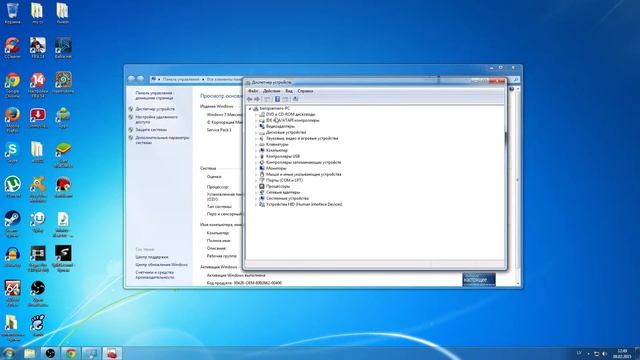Select Контроллеры запоминающих устройств item
Viewport: 640px width, 360px height.
point(303,162)
